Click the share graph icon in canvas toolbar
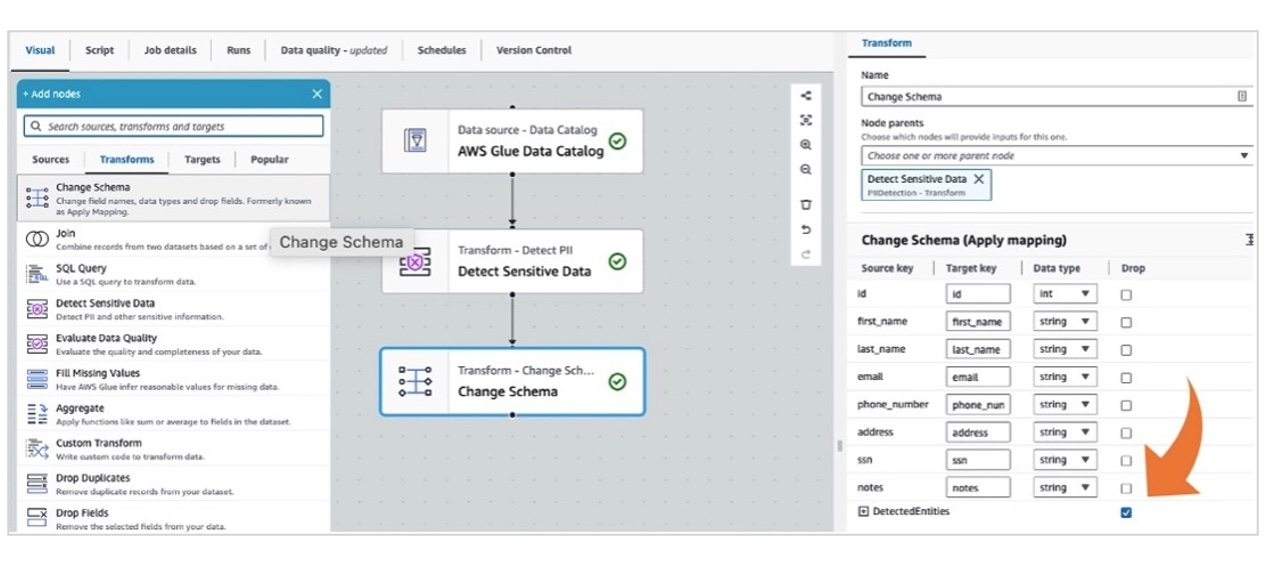This screenshot has width=1266, height=562. (x=806, y=96)
